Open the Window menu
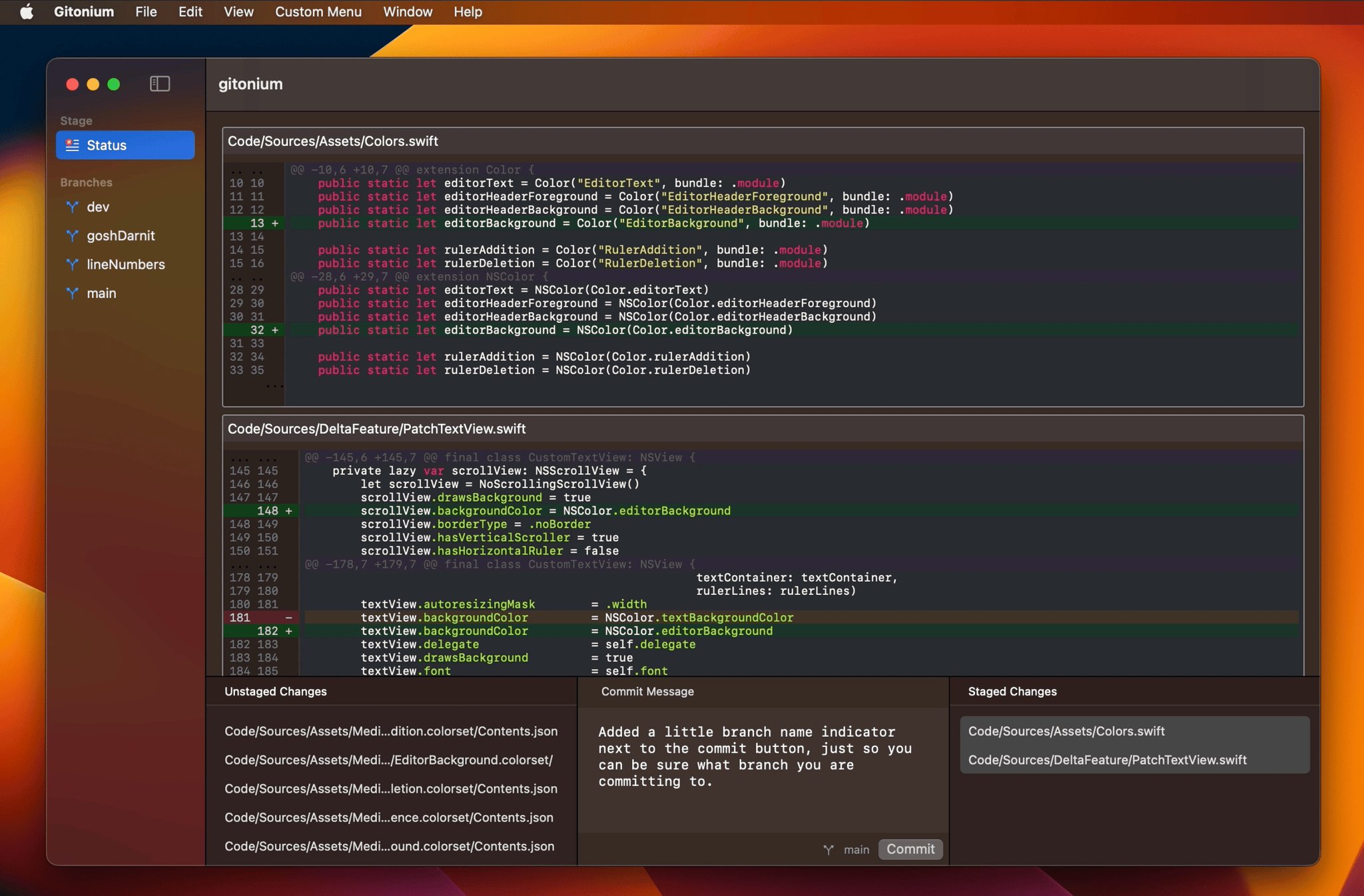Screen dimensions: 1364x896 pos(408,11)
